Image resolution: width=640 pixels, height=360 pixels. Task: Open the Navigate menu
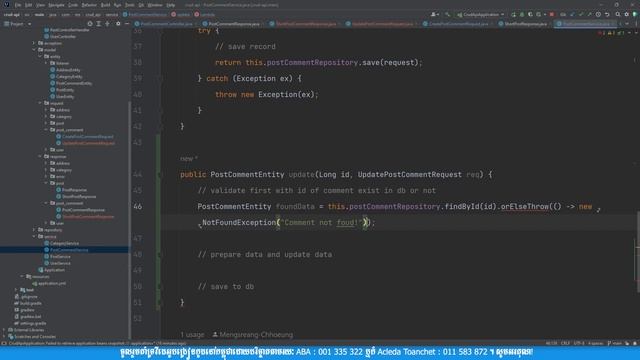56,5
